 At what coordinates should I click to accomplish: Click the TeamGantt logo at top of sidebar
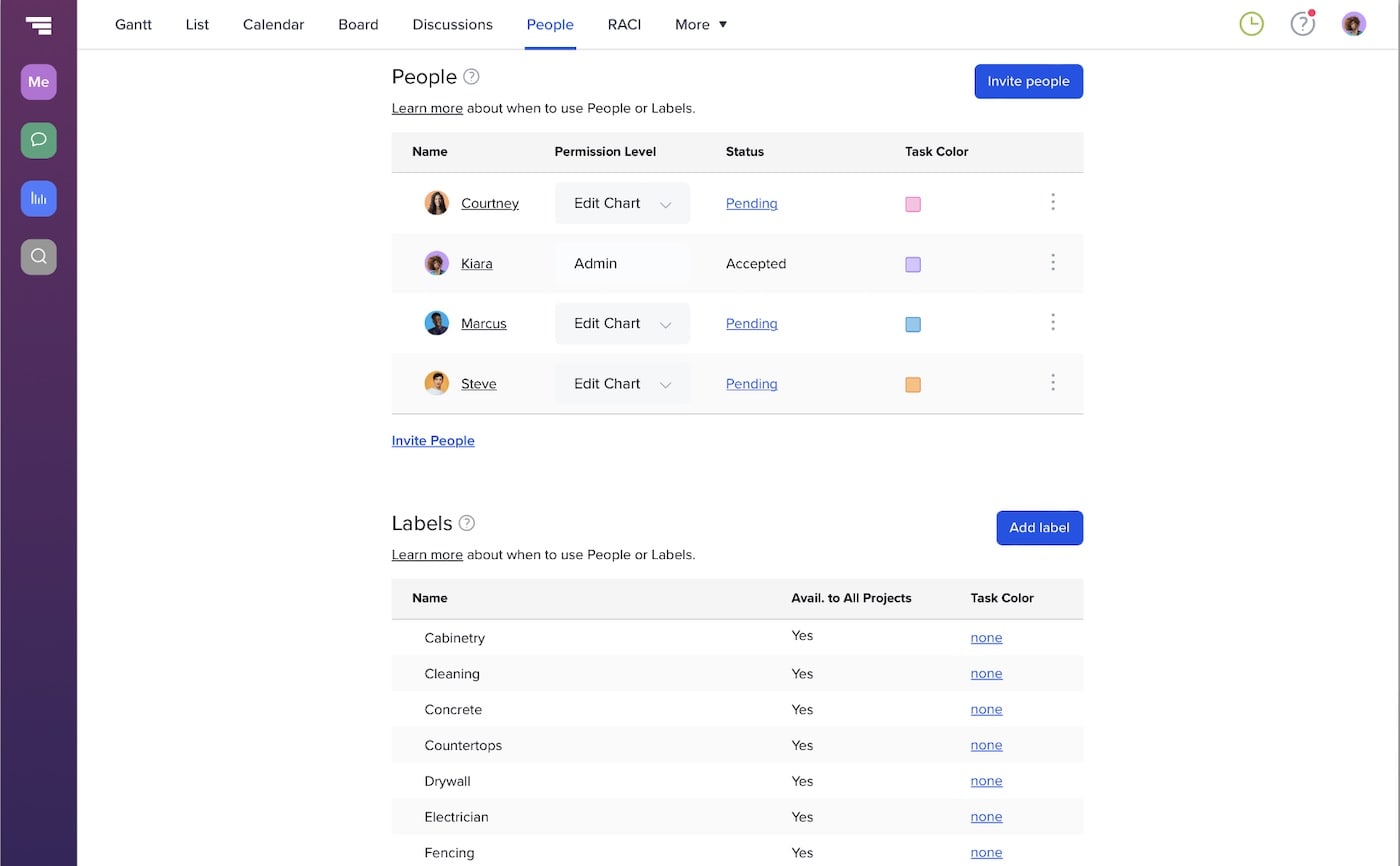pos(37,24)
